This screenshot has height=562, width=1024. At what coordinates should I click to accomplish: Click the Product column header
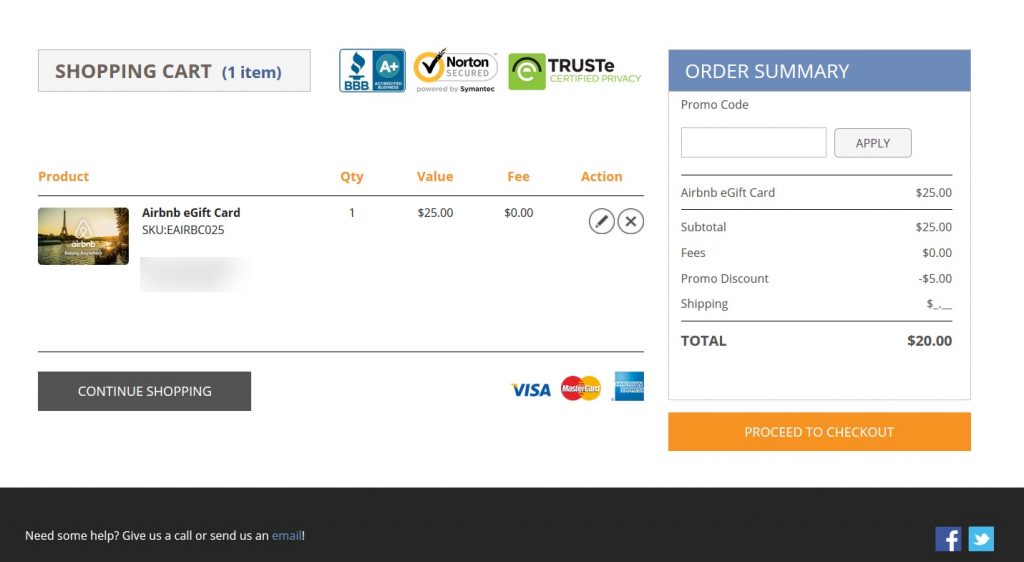(63, 176)
